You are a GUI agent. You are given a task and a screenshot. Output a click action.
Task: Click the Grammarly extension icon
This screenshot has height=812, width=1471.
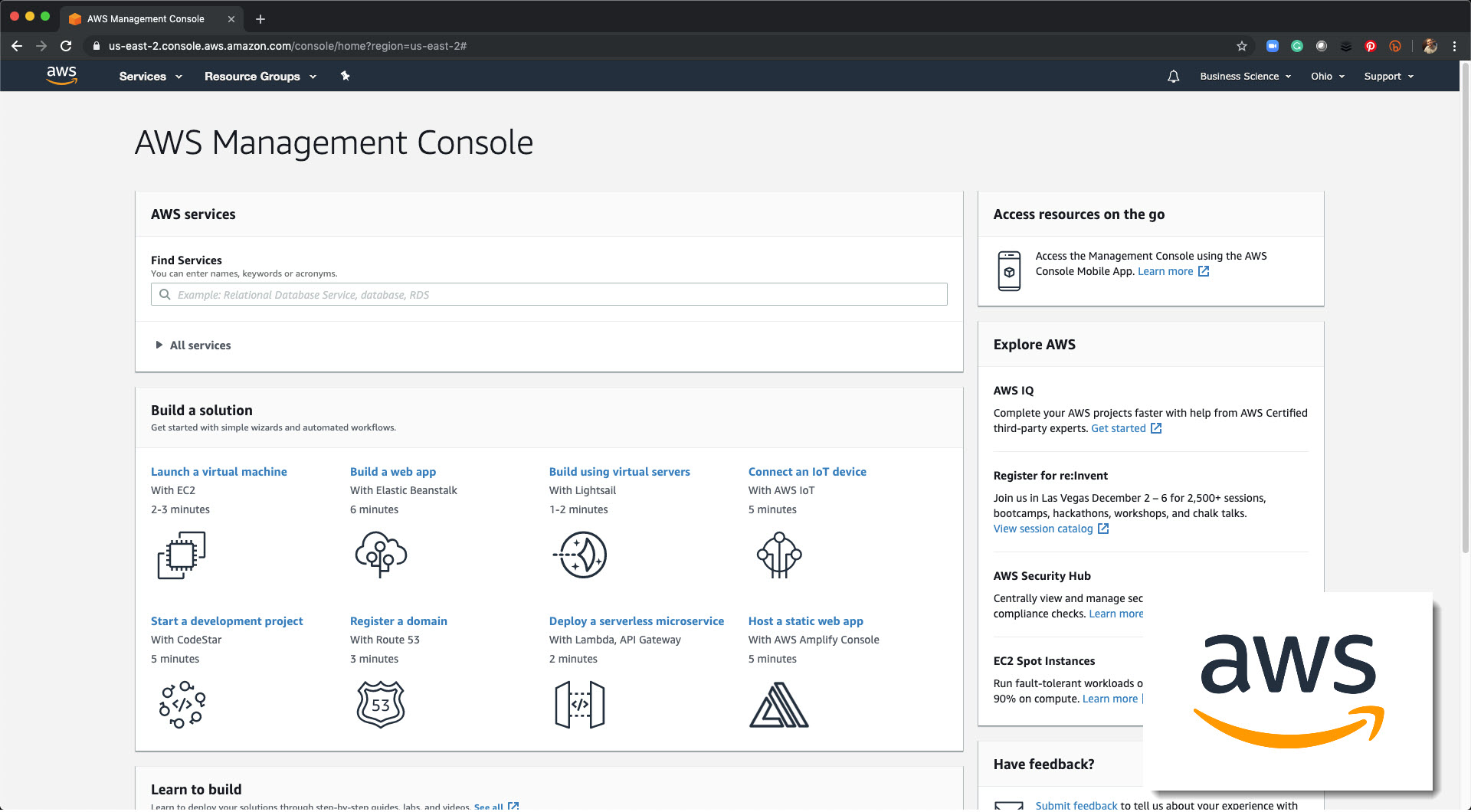[1297, 46]
